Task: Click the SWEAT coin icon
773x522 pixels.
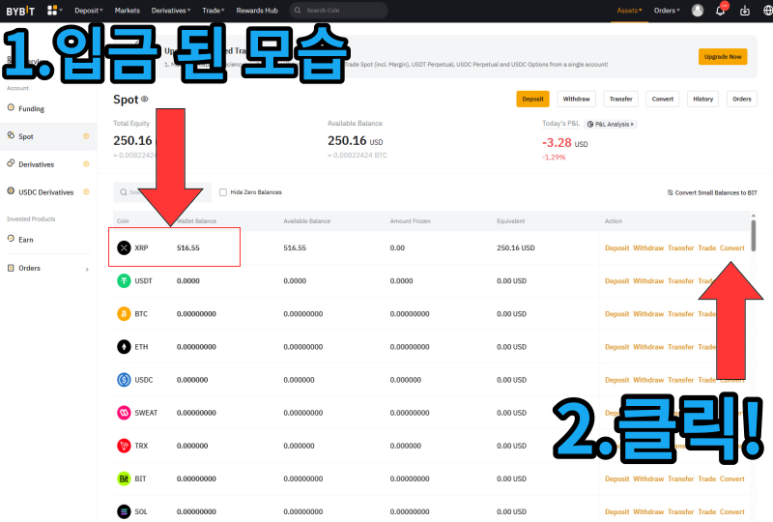Action: click(x=124, y=413)
